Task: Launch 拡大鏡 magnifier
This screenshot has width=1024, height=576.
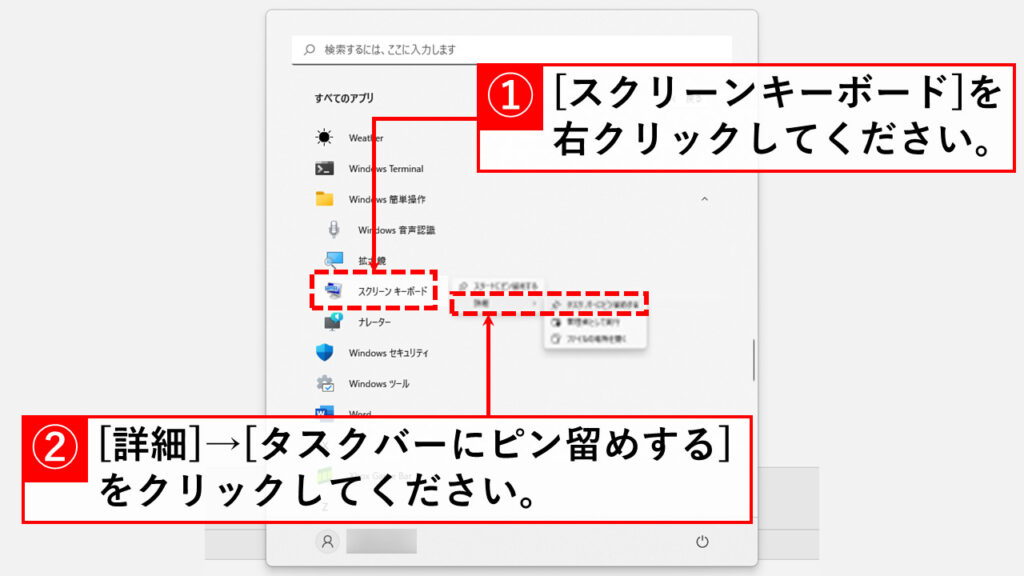Action: (x=356, y=261)
